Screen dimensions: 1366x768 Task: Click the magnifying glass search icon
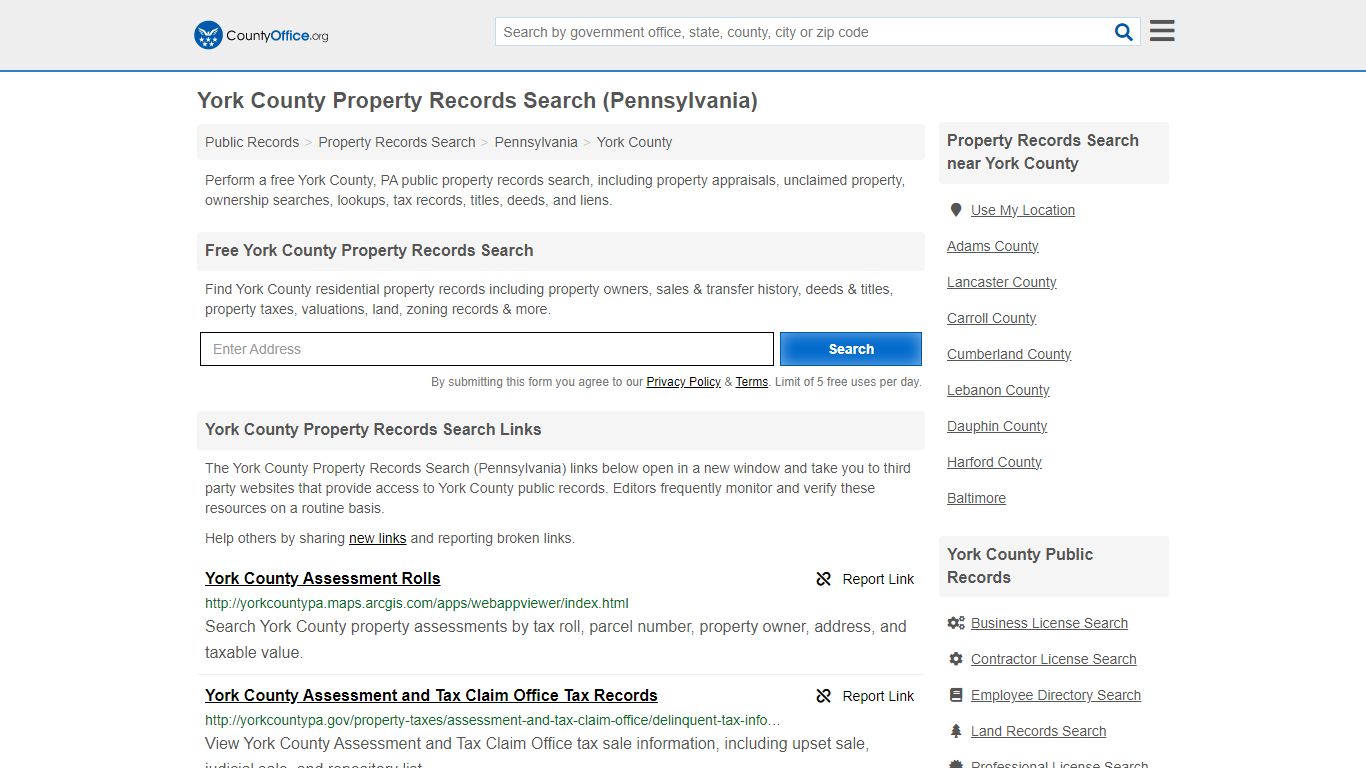tap(1124, 32)
